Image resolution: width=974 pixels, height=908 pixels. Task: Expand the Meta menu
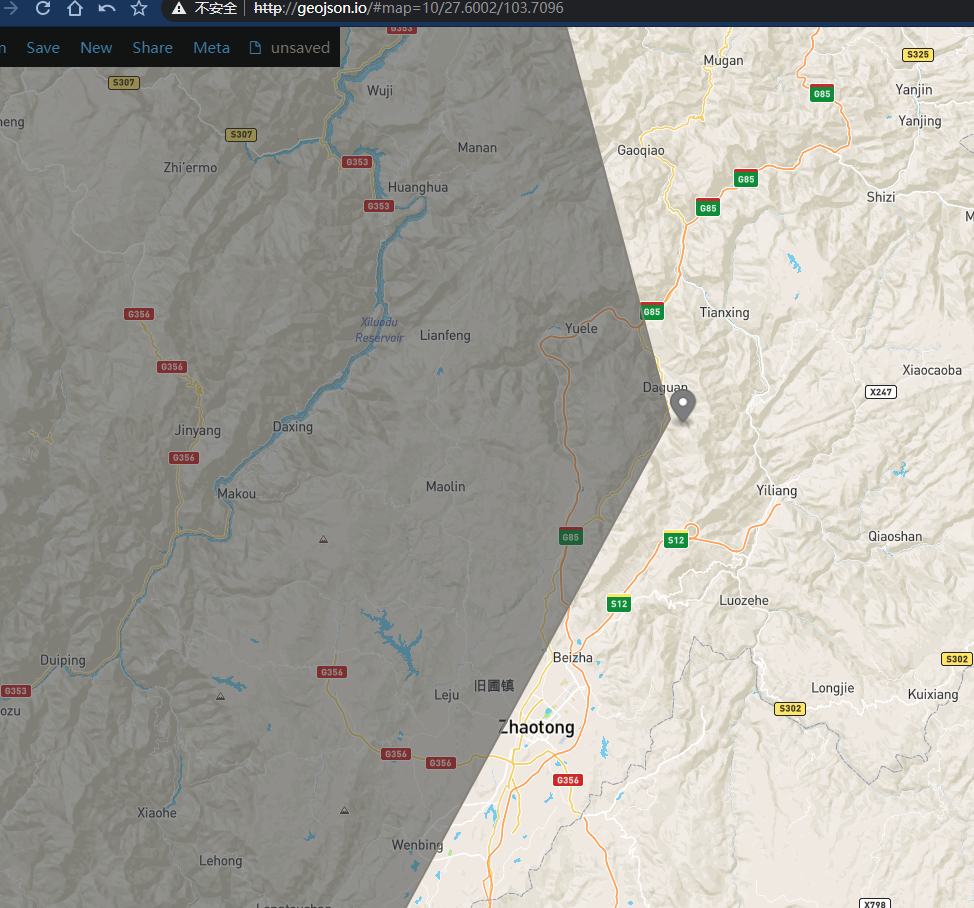pos(211,48)
